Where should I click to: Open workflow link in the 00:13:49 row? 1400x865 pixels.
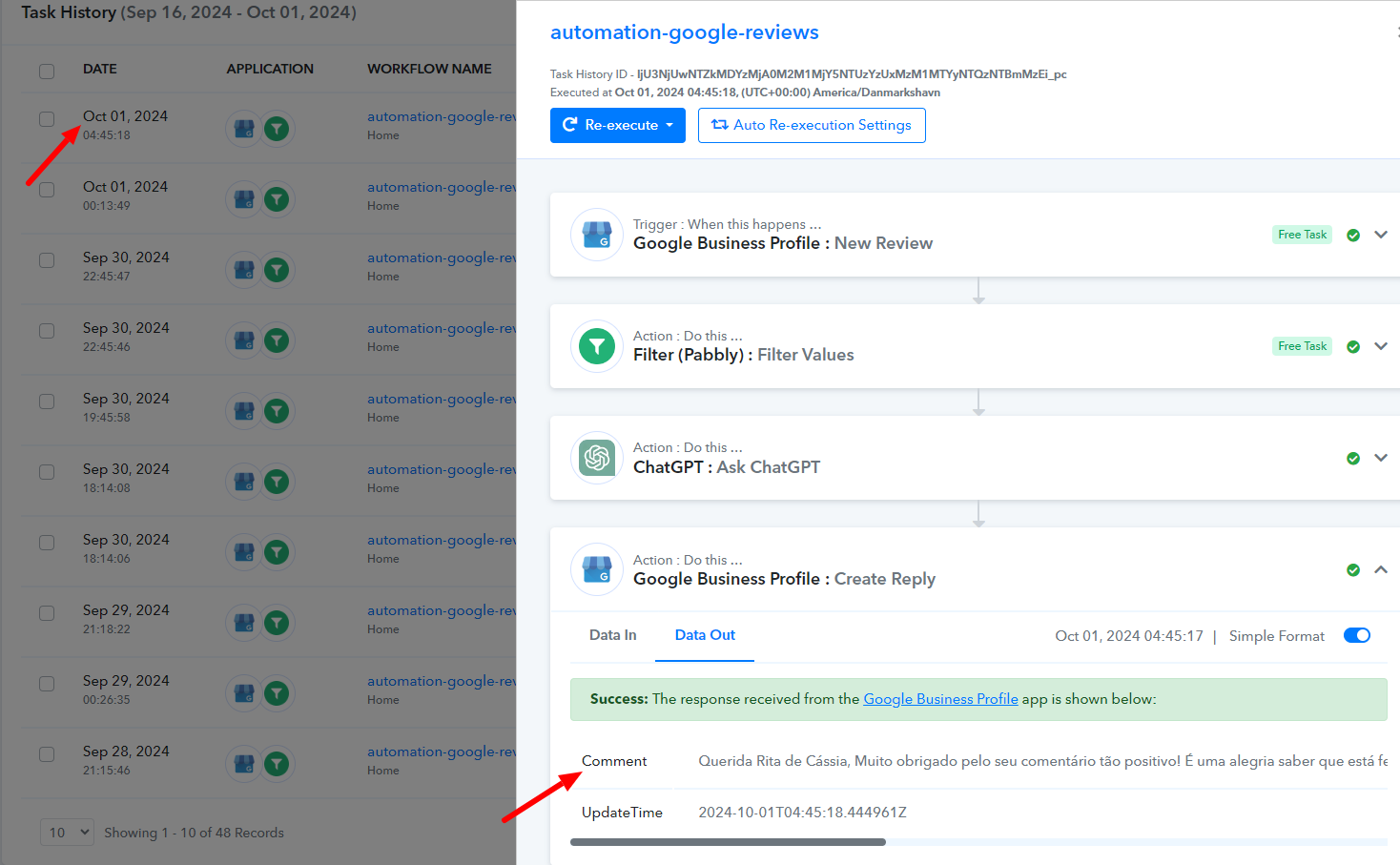441,187
